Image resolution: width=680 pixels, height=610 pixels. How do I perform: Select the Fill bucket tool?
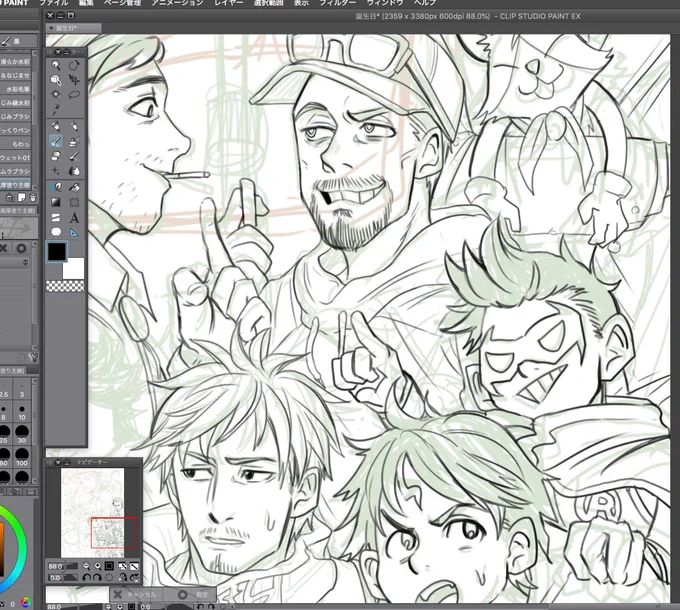(x=74, y=187)
